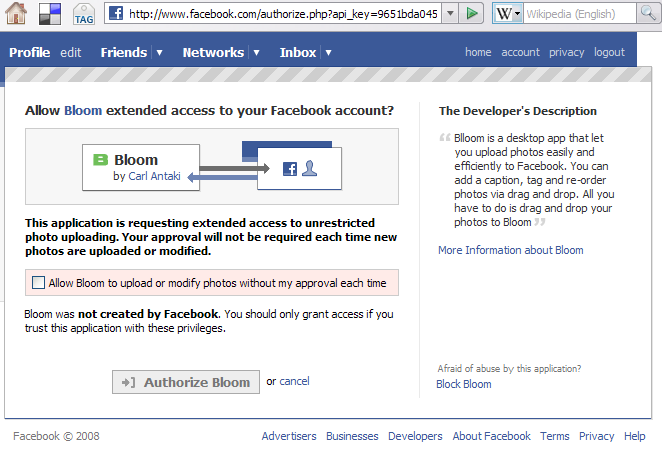
Task: Click the green Go arrow button
Action: coord(472,14)
